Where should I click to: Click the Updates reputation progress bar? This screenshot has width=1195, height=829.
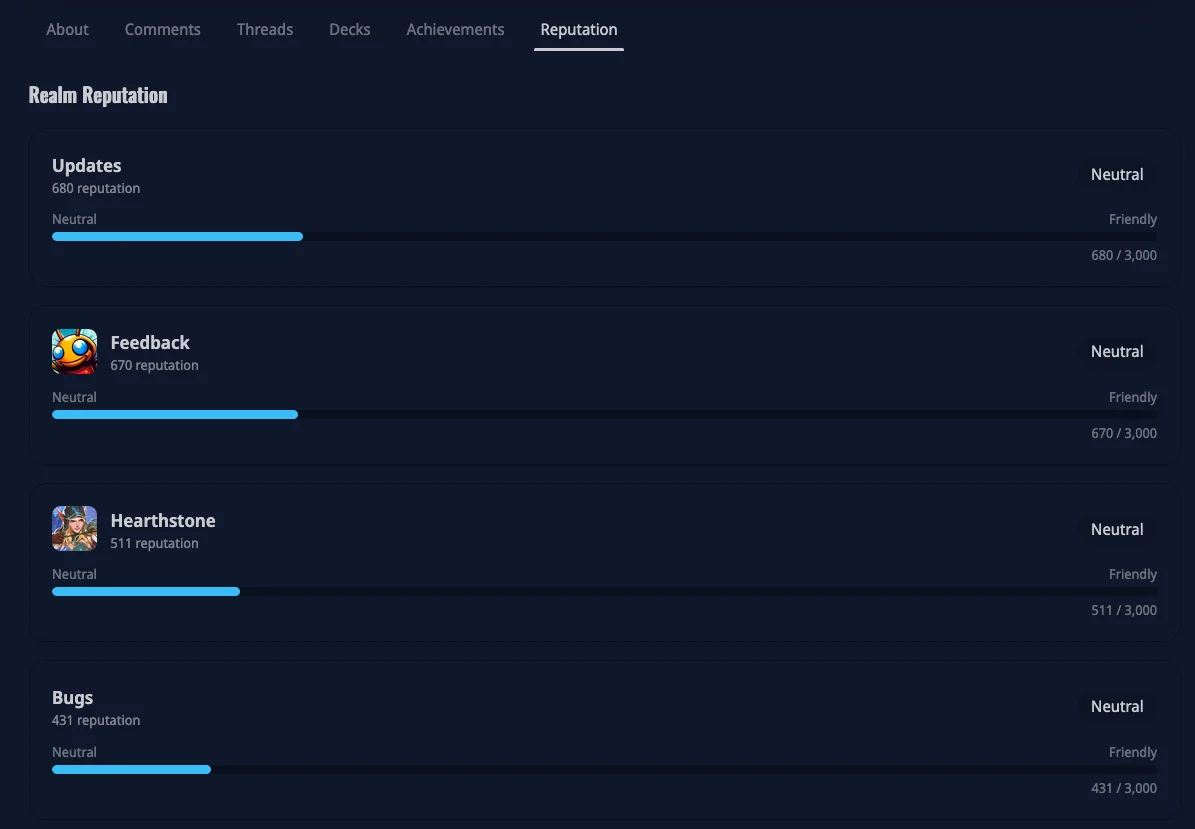pos(604,237)
